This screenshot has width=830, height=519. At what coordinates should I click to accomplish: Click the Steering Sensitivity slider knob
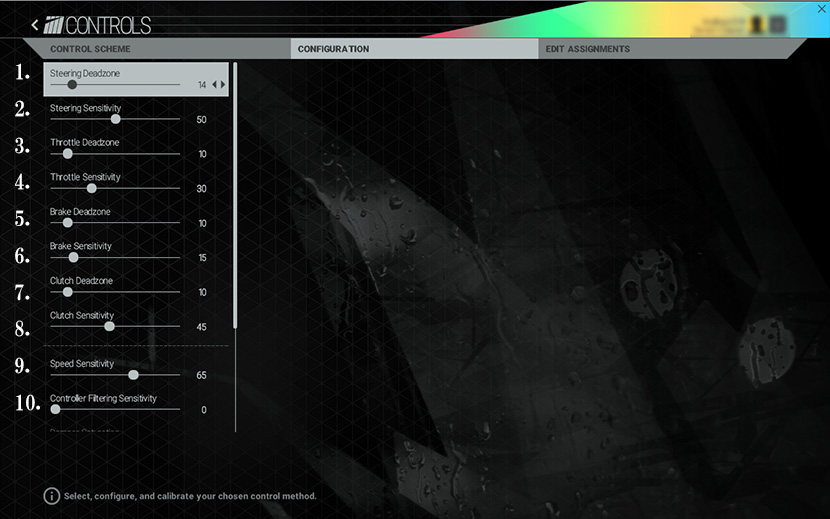tap(116, 119)
